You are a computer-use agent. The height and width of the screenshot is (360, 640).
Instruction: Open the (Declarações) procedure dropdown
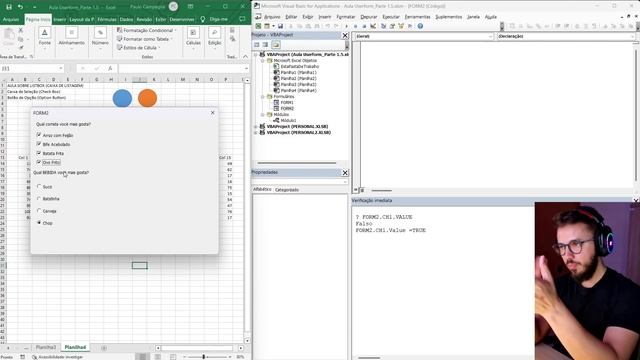coord(632,36)
